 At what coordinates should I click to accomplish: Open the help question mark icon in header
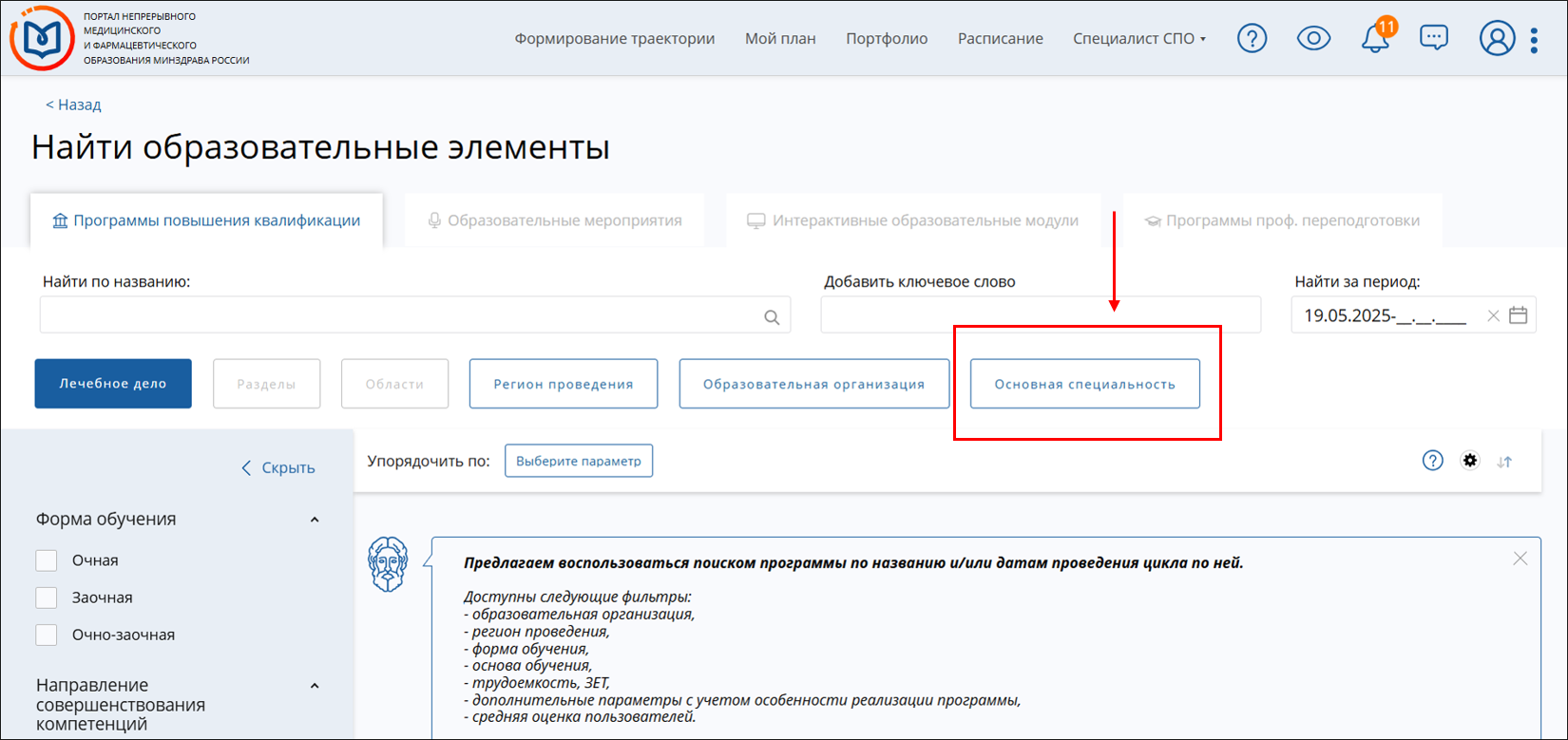1252,39
